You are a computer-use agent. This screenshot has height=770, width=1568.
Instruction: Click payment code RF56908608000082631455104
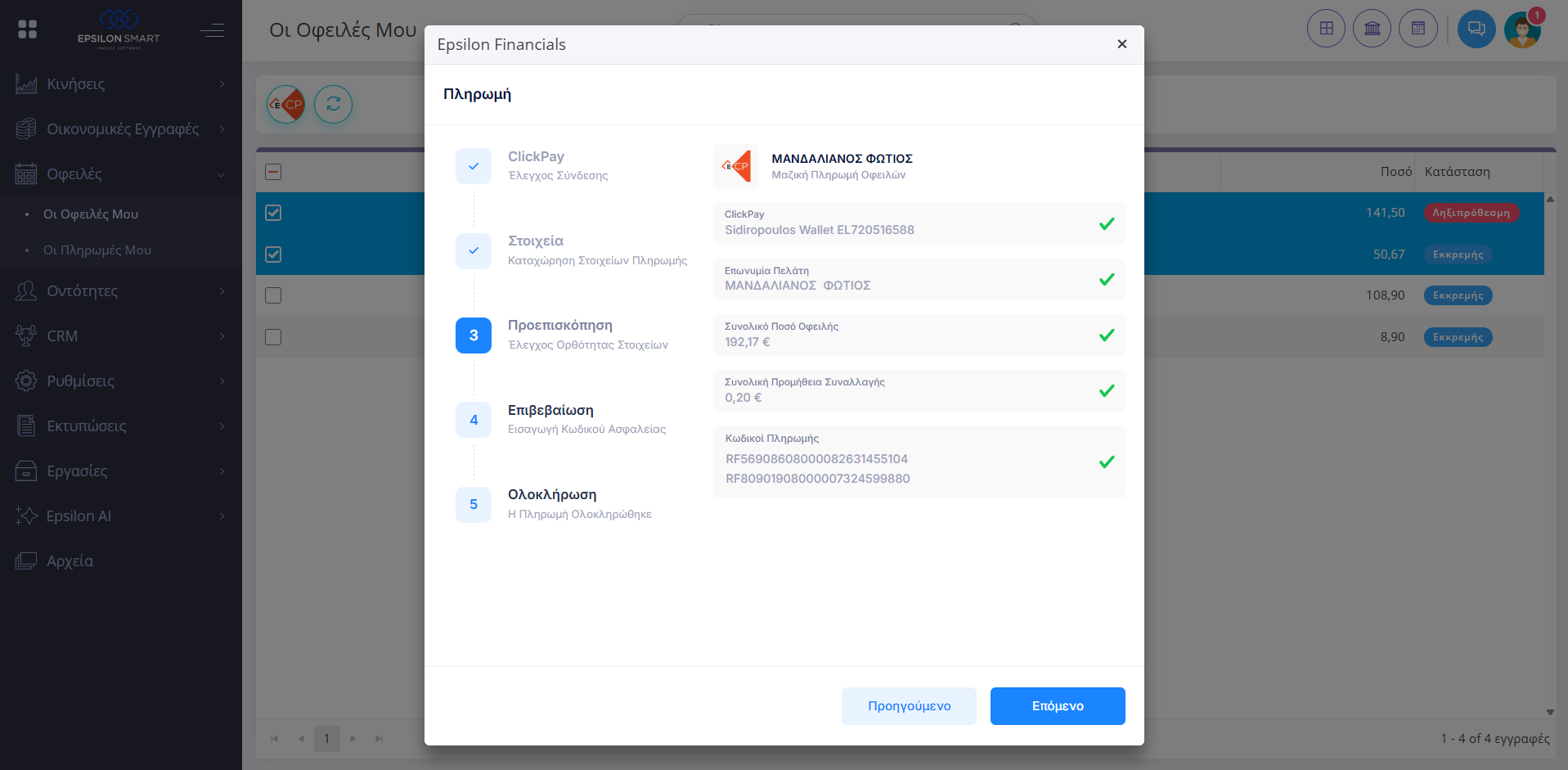(x=816, y=459)
